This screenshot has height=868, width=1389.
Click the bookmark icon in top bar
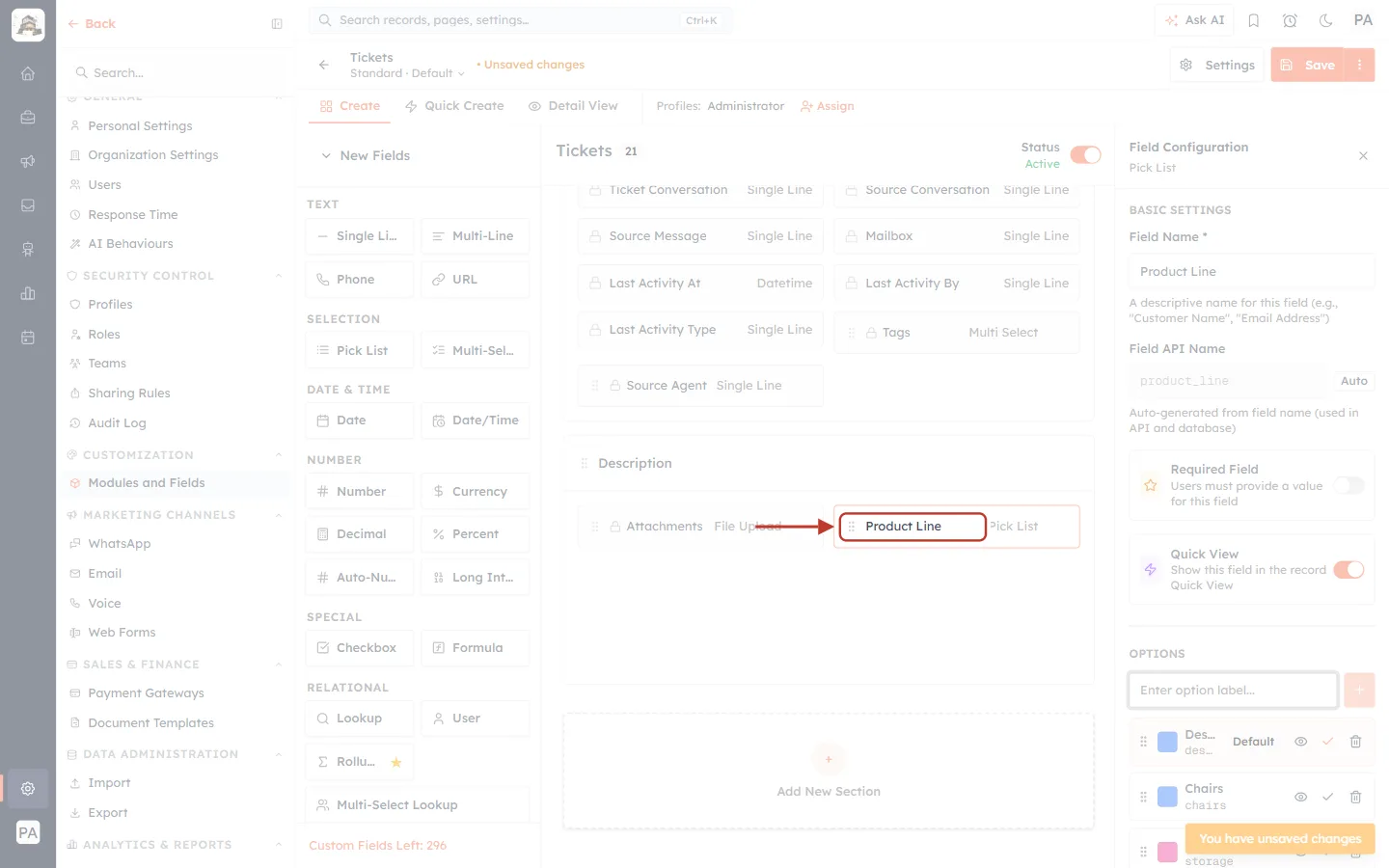(1254, 20)
